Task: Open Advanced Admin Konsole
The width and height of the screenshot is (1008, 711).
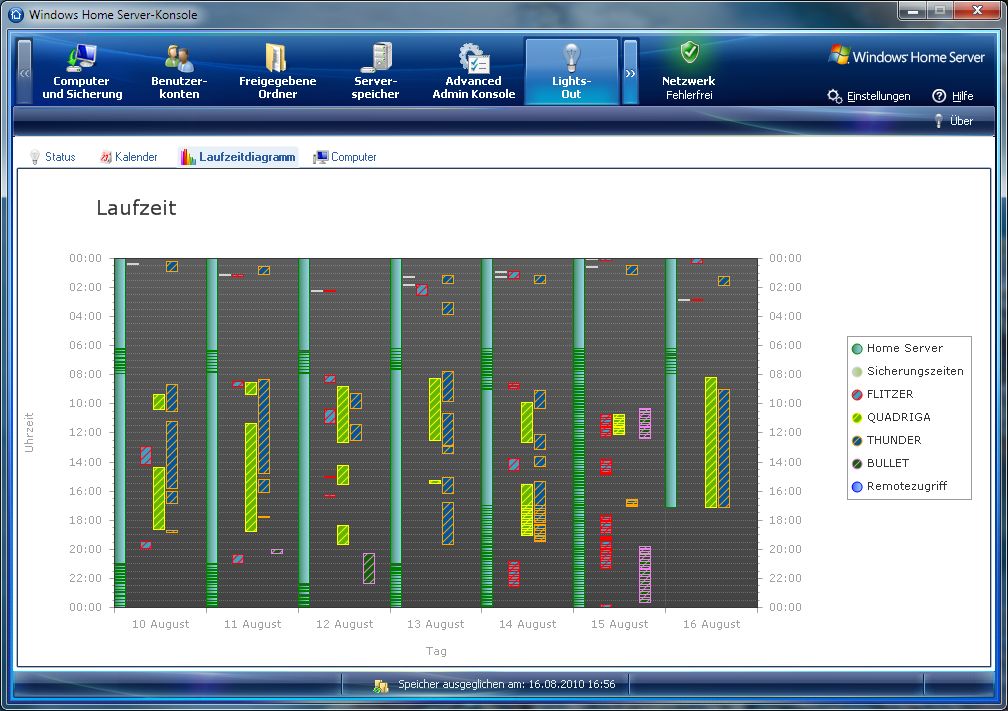Action: [x=474, y=71]
